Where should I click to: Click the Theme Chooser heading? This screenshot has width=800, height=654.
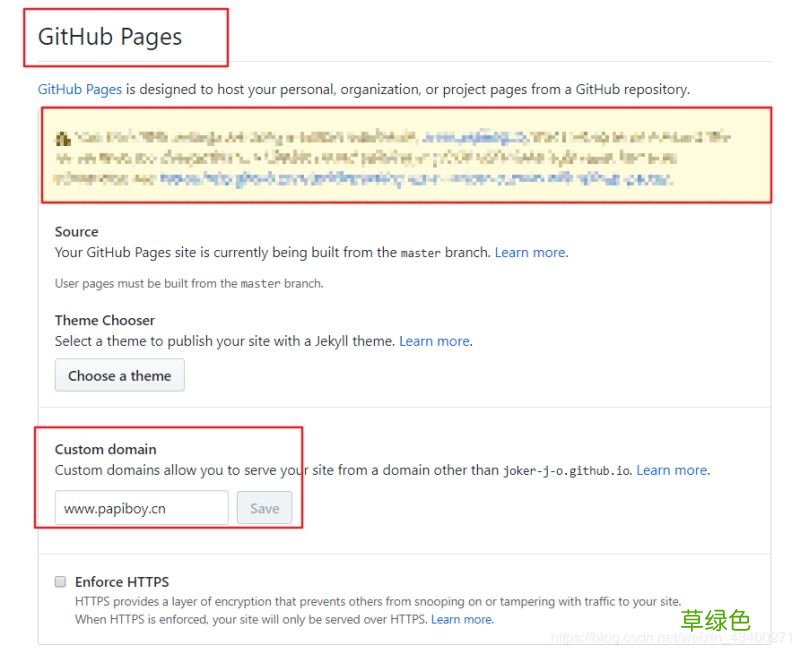click(105, 320)
